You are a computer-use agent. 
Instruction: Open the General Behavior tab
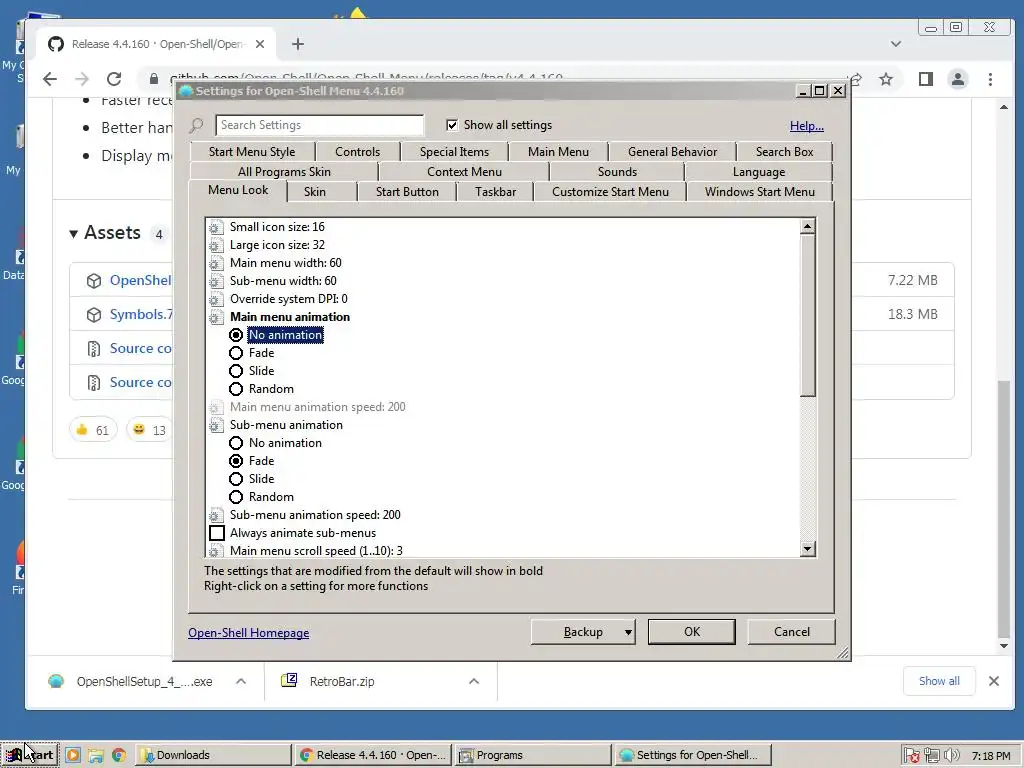click(x=673, y=152)
